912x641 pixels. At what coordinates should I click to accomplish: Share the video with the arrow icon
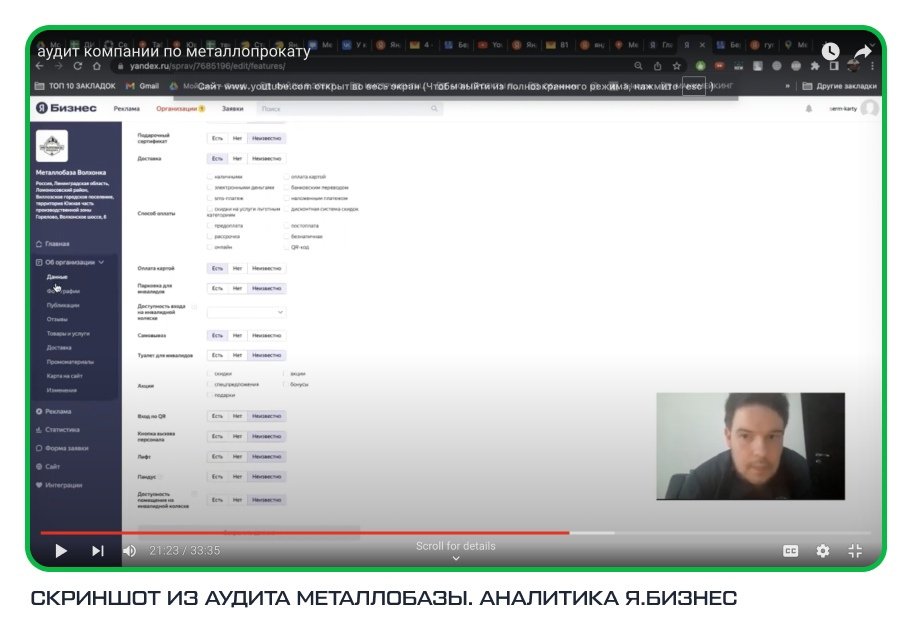[863, 51]
